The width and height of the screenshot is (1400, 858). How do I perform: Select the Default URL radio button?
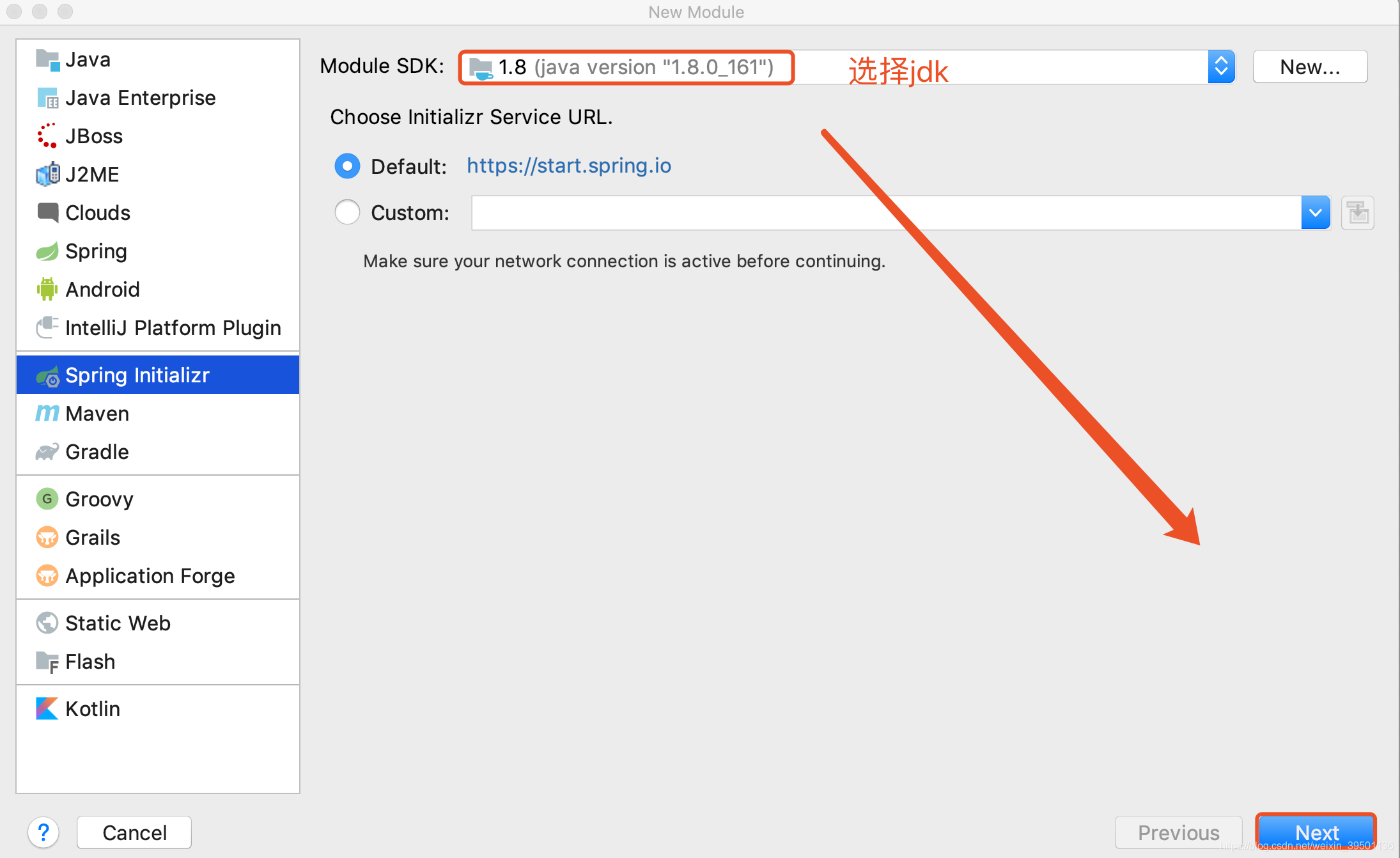(x=347, y=166)
